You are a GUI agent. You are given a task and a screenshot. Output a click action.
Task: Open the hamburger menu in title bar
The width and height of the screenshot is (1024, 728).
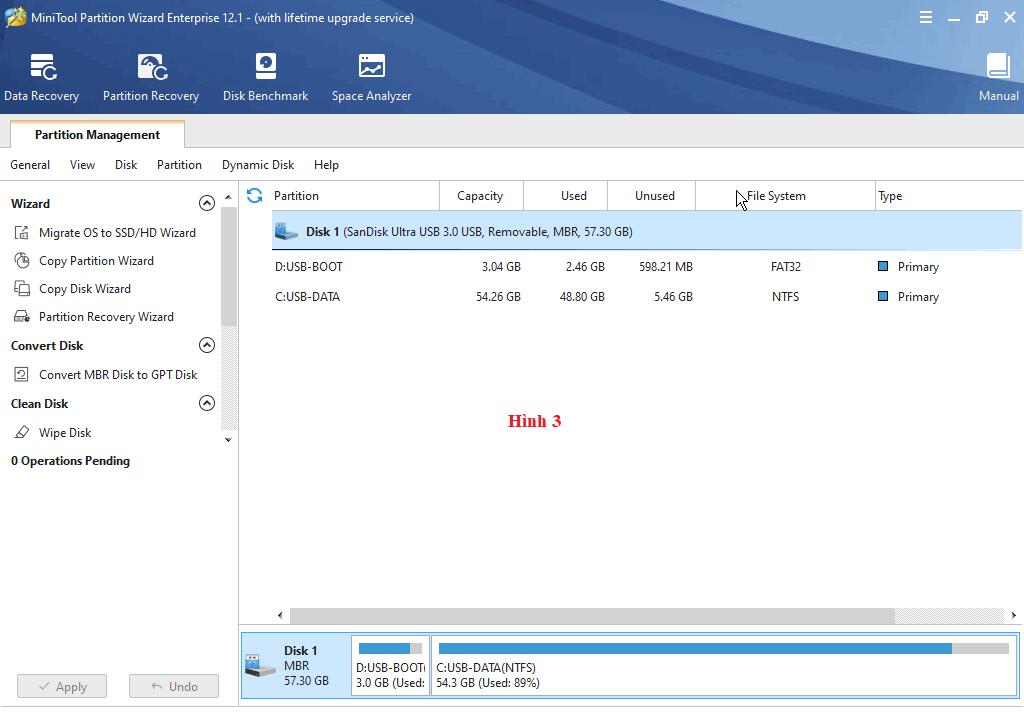[x=926, y=17]
